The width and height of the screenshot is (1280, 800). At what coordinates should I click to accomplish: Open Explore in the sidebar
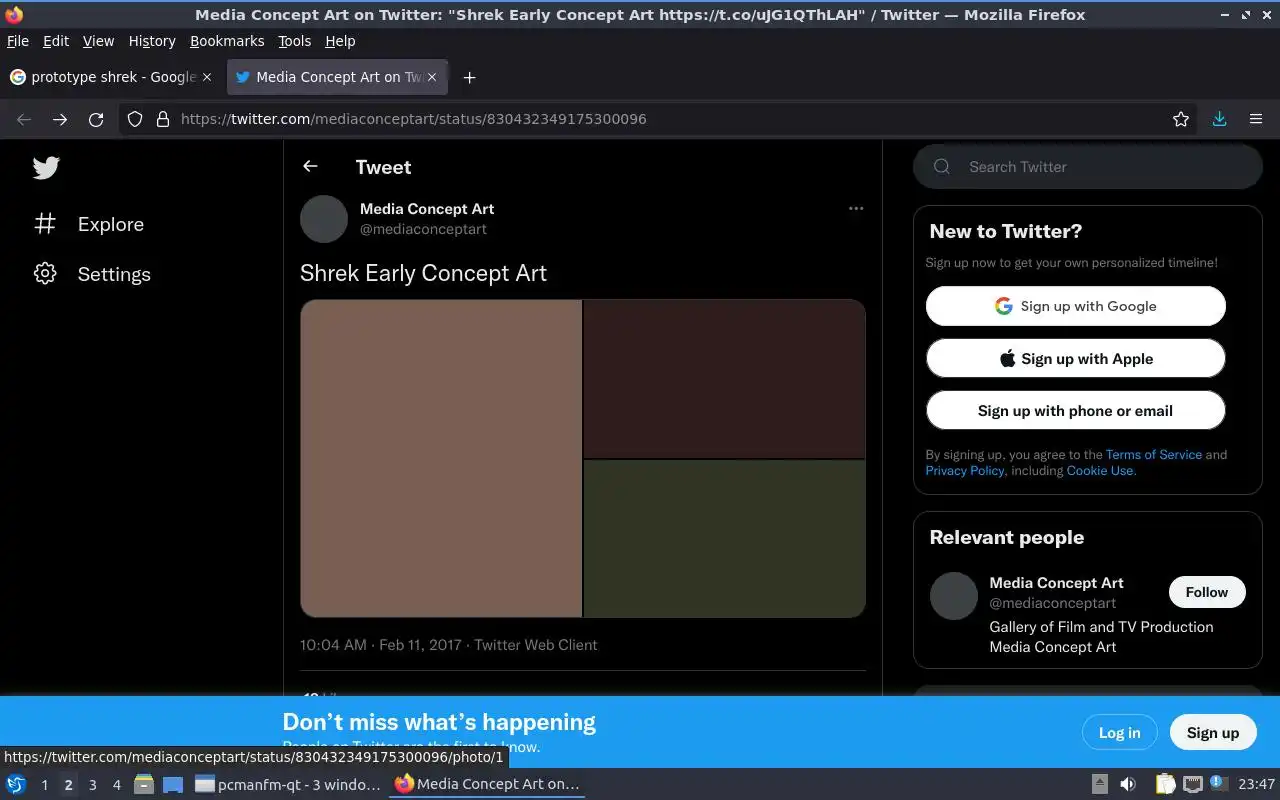[x=89, y=224]
